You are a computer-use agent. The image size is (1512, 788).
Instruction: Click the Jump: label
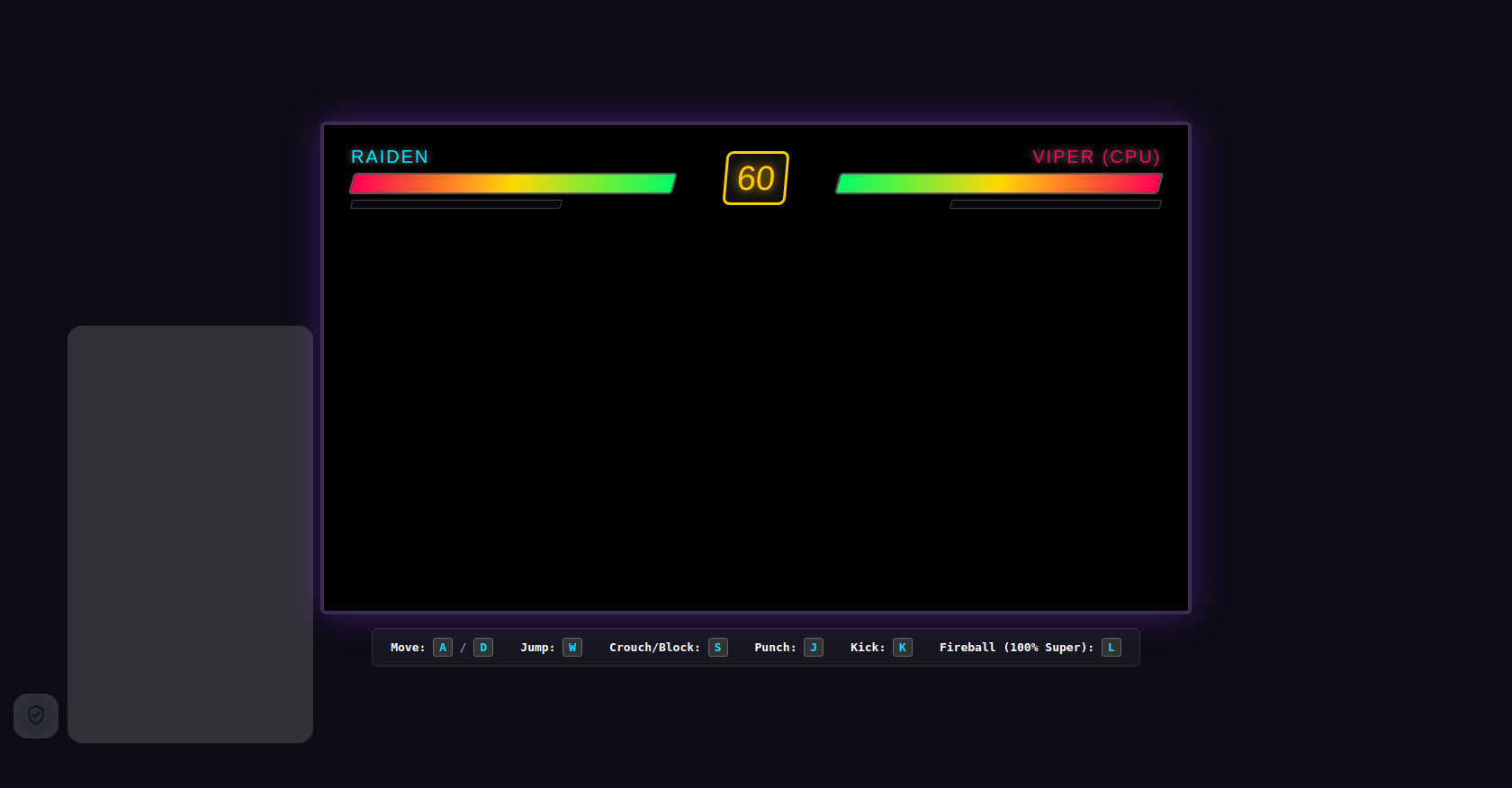pos(537,648)
